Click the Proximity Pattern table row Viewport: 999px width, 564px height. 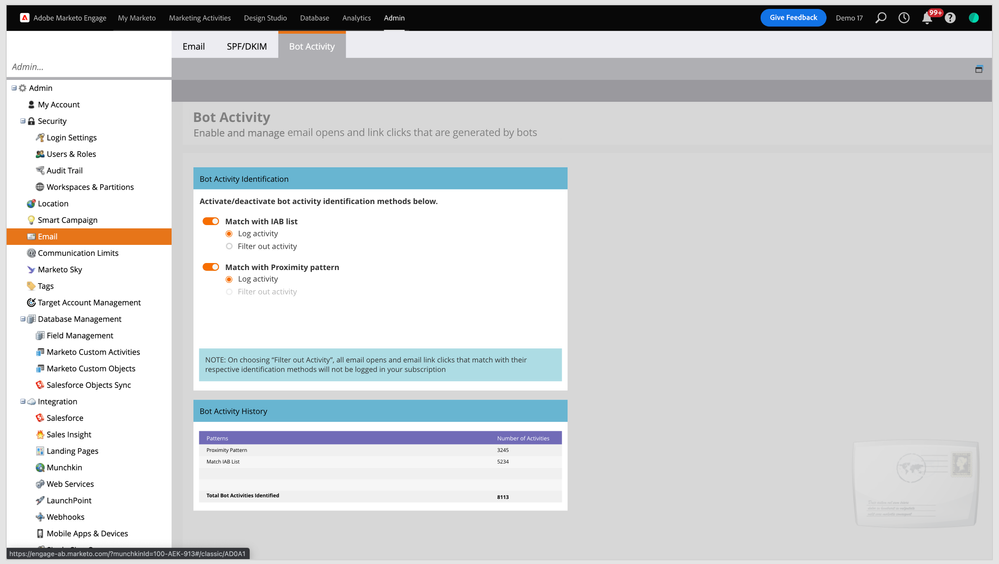tap(380, 450)
